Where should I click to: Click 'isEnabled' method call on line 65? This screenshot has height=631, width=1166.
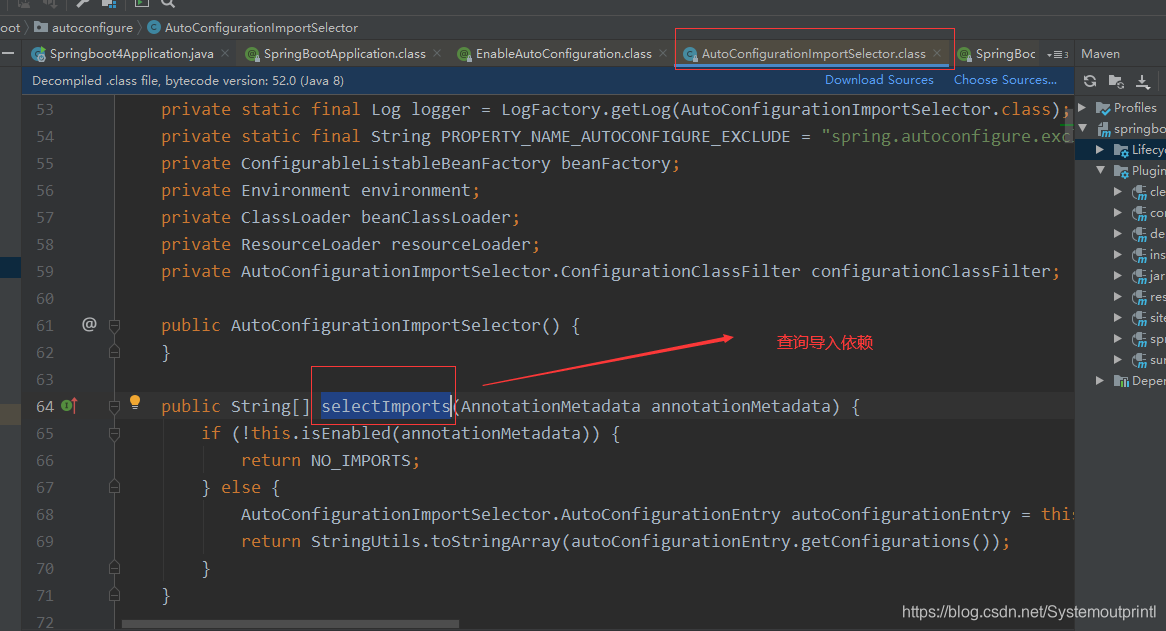click(x=346, y=433)
